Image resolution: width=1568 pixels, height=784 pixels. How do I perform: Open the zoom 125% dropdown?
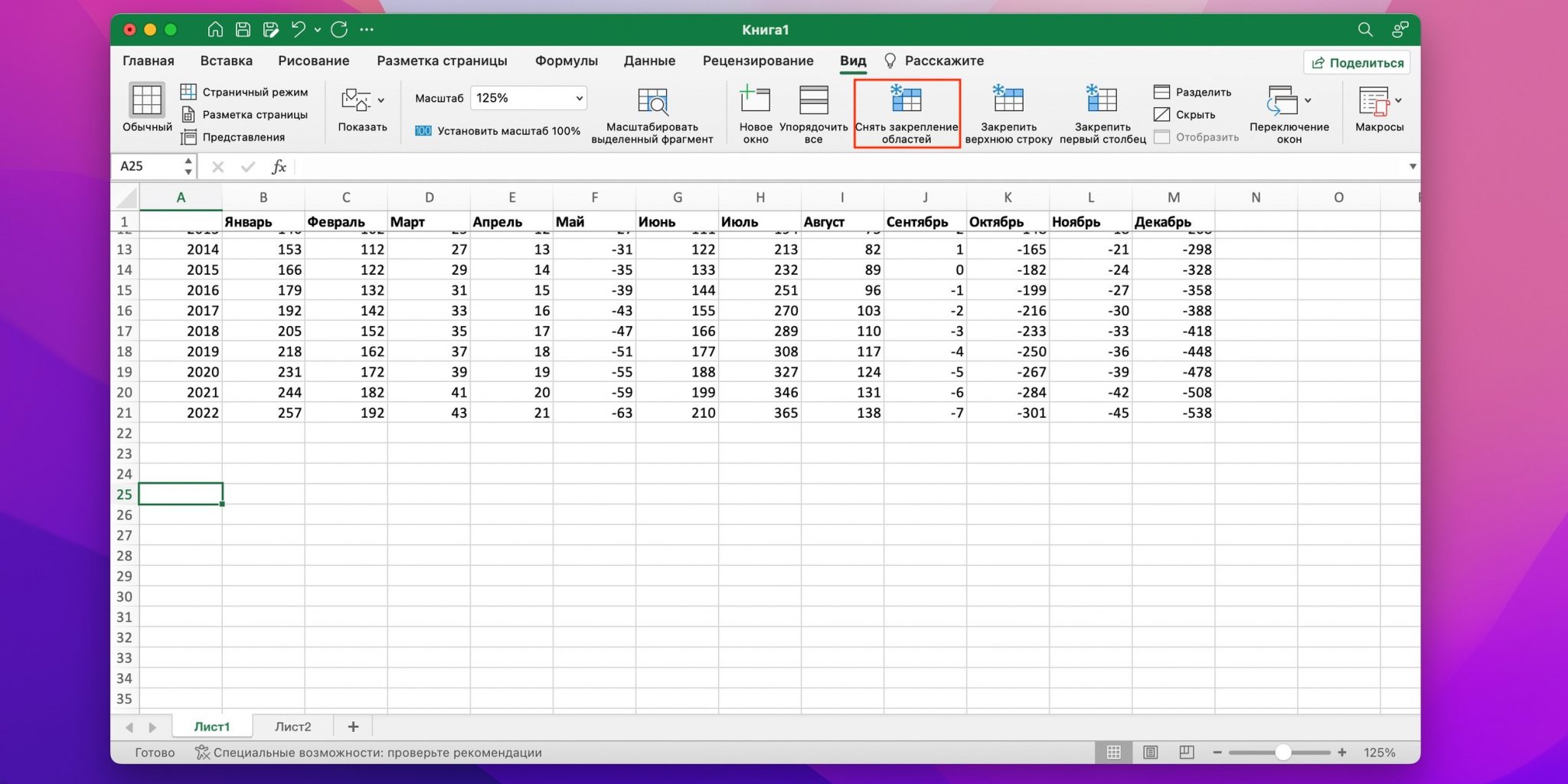click(x=579, y=98)
